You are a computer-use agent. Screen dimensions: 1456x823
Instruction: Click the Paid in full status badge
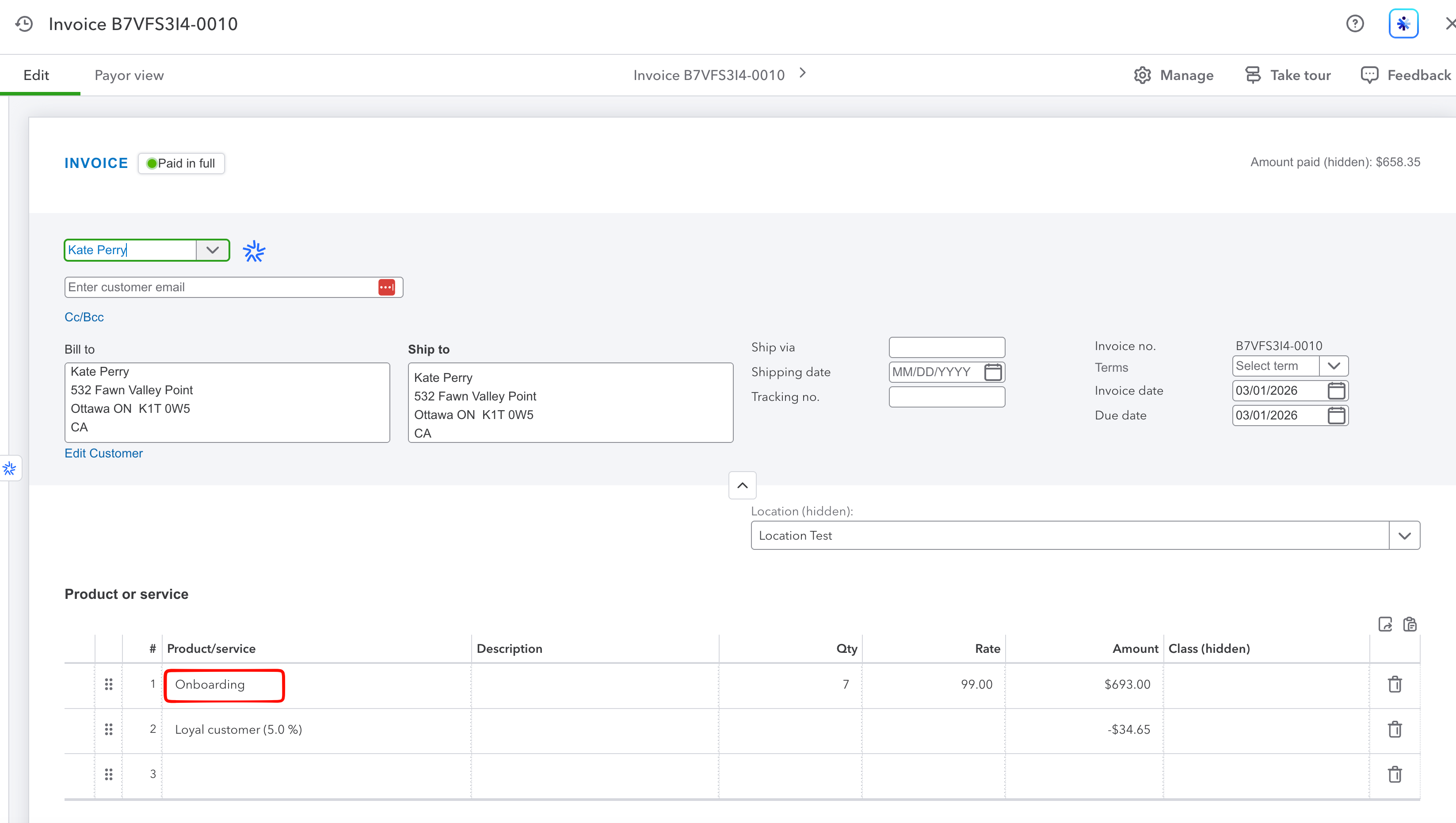point(181,164)
